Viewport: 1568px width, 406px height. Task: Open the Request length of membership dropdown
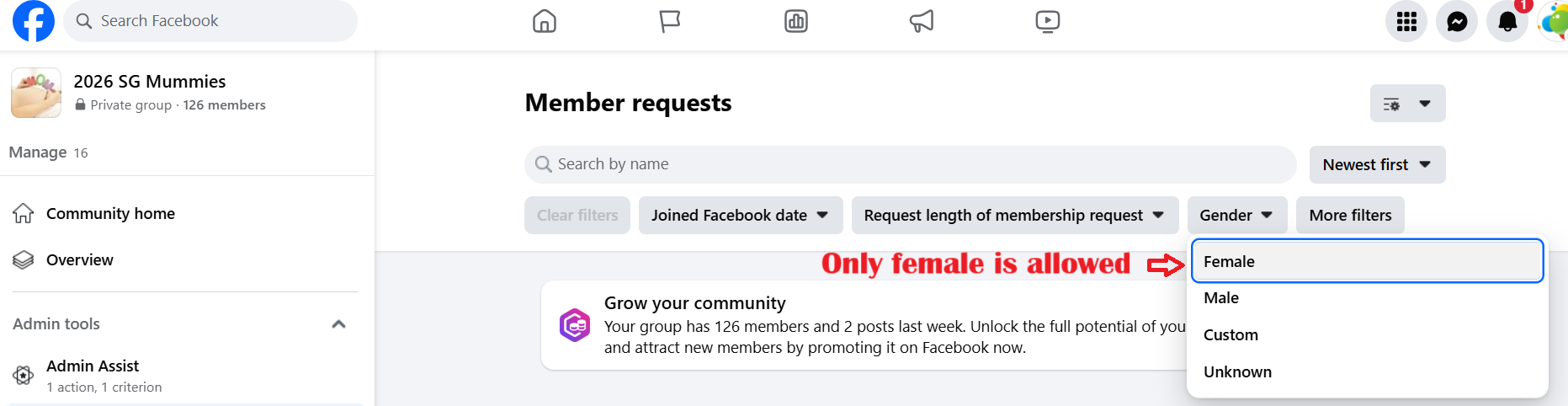(x=1014, y=216)
